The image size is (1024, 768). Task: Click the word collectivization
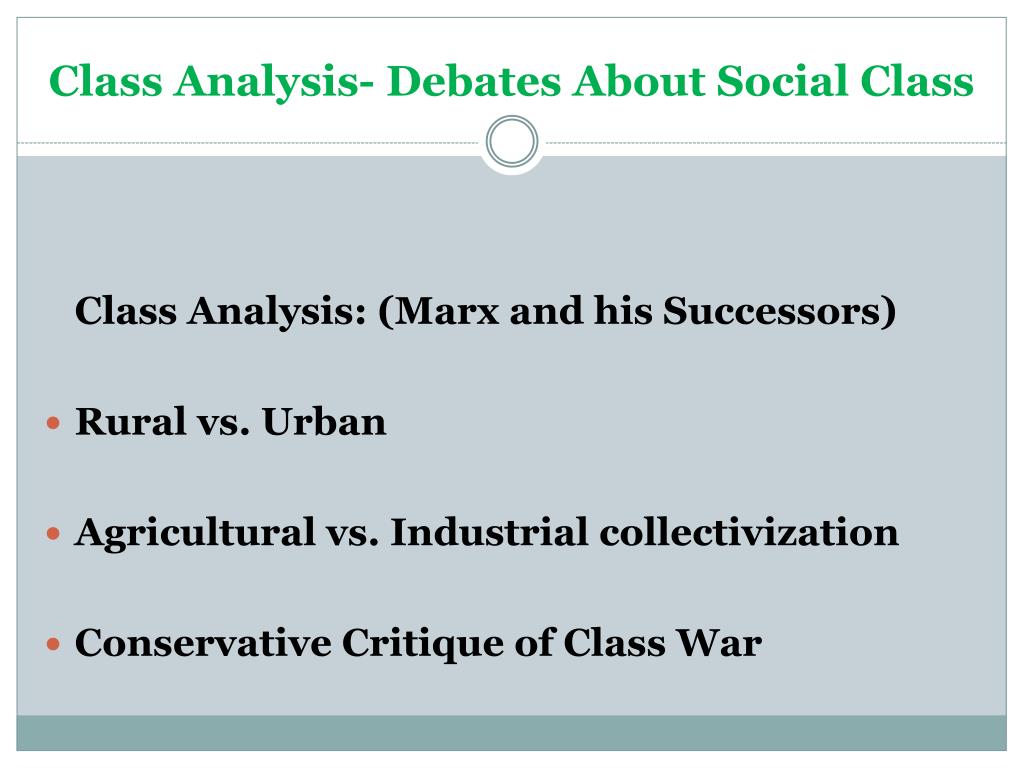pyautogui.click(x=749, y=533)
